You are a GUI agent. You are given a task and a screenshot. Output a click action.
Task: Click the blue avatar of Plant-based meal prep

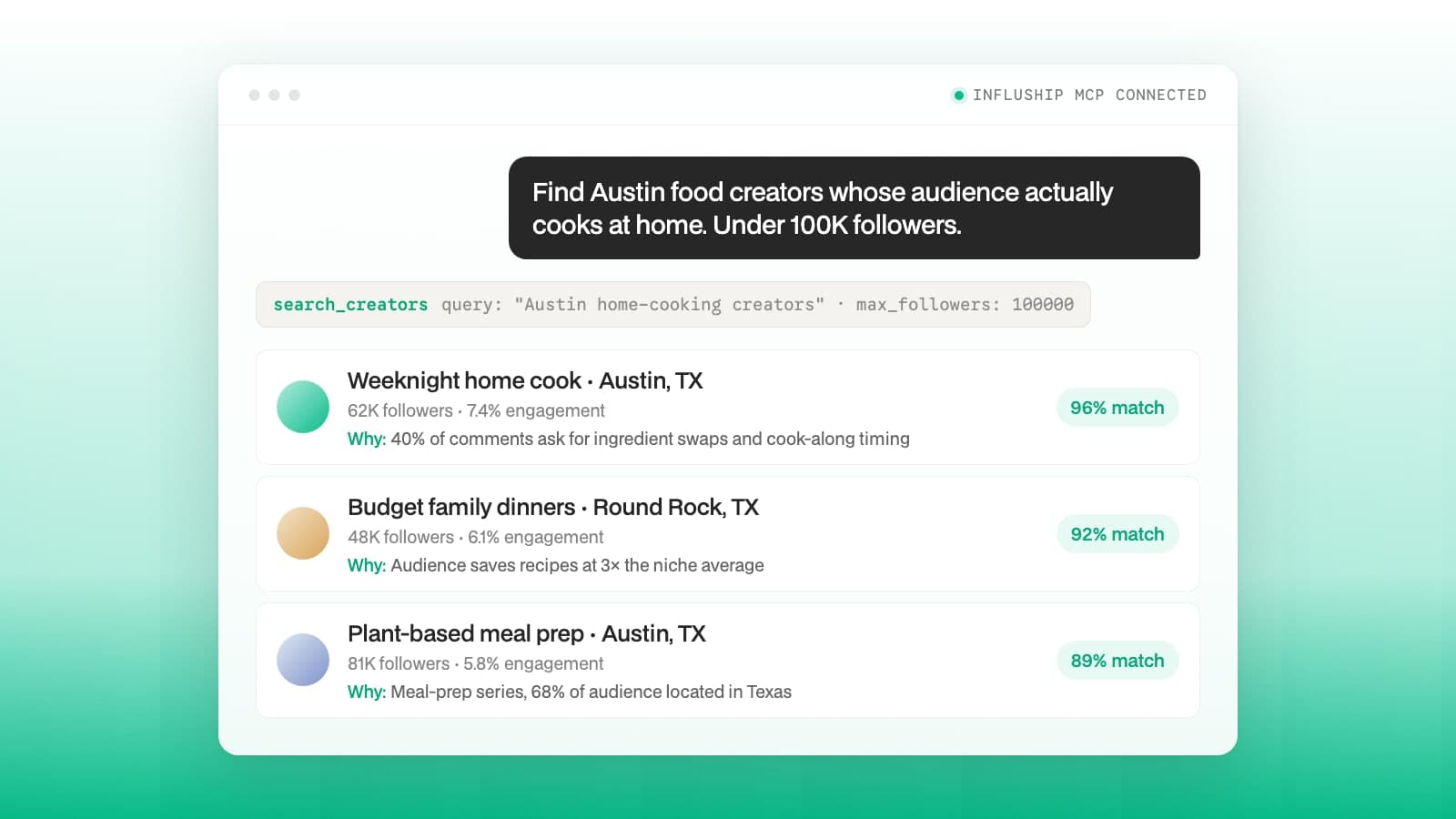click(303, 660)
